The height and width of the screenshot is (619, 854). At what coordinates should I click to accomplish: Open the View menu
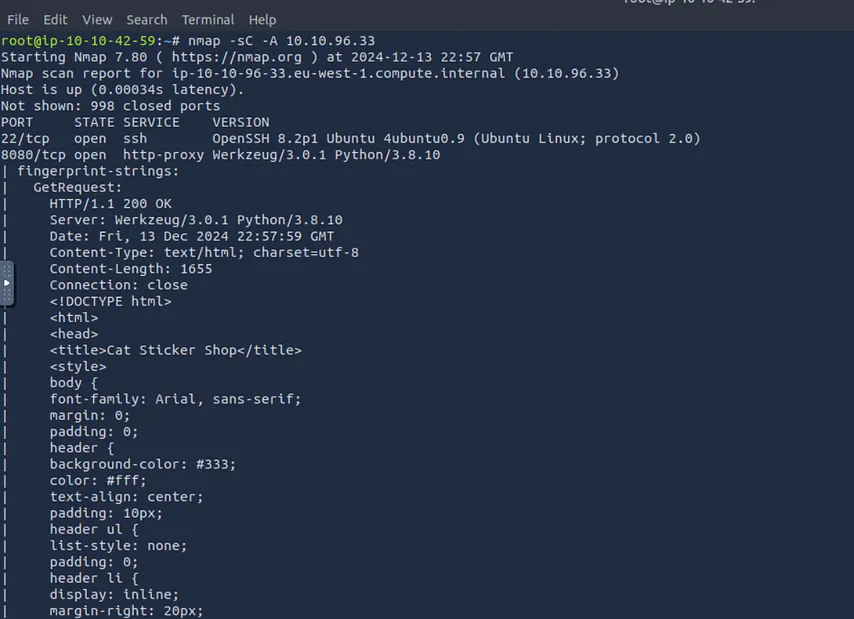[x=97, y=20]
